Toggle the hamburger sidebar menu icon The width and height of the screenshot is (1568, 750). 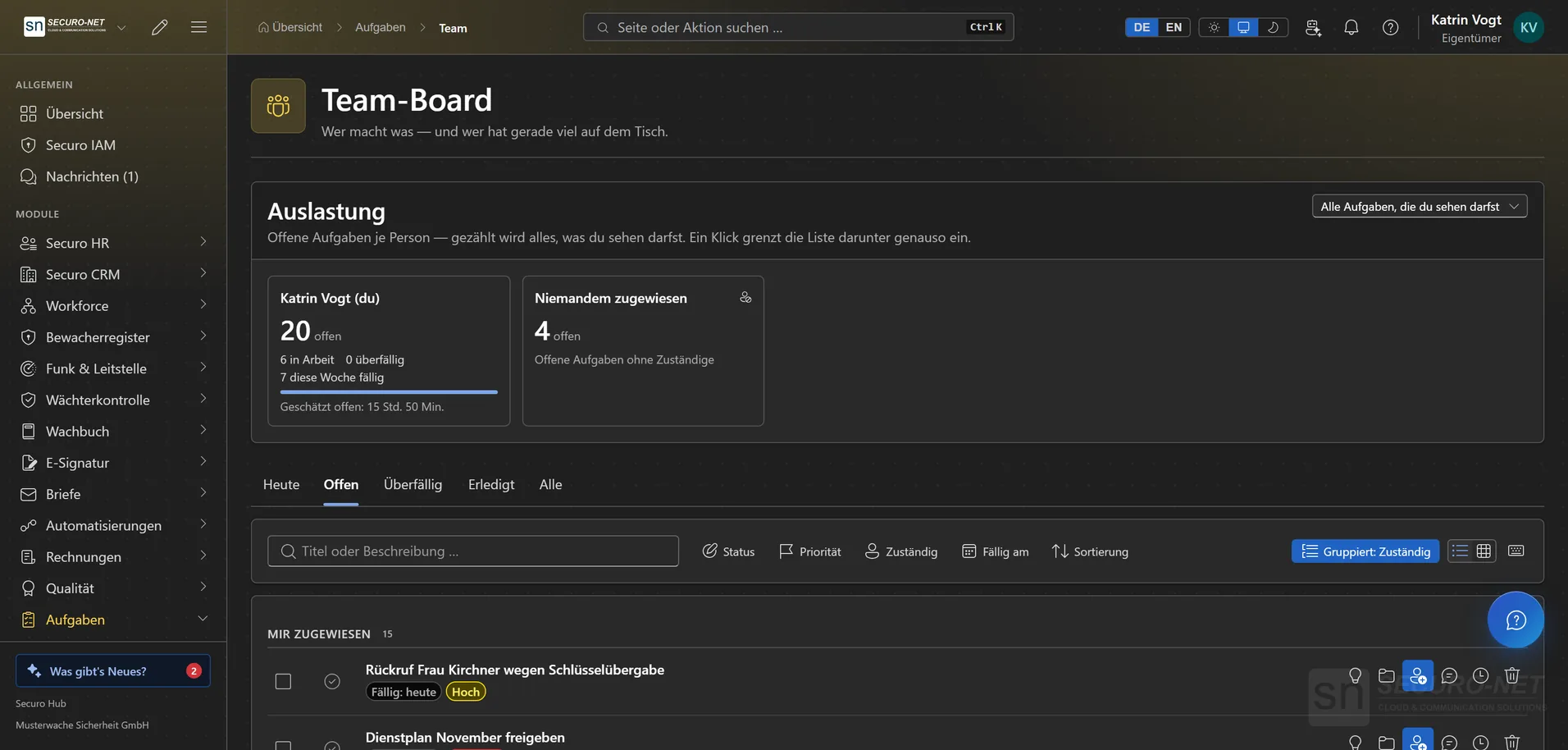coord(198,27)
